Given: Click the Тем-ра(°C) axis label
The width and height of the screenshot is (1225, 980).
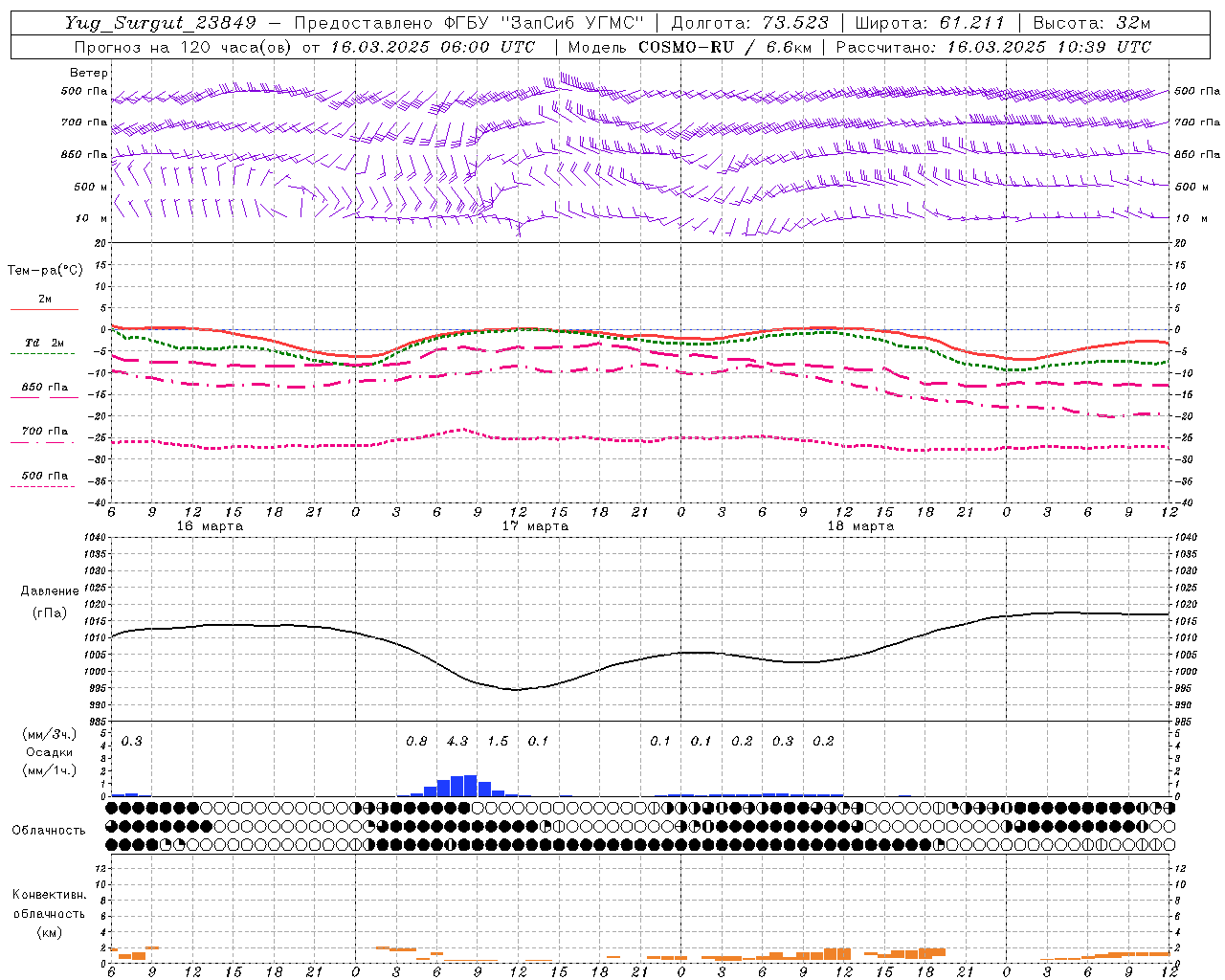Looking at the screenshot, I should click(x=45, y=271).
